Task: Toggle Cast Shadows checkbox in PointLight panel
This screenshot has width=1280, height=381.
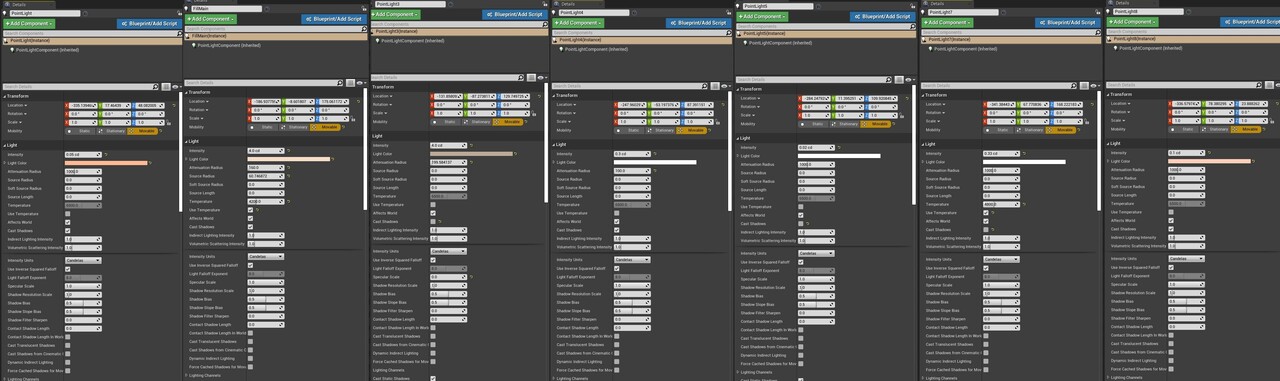Action: click(x=68, y=230)
